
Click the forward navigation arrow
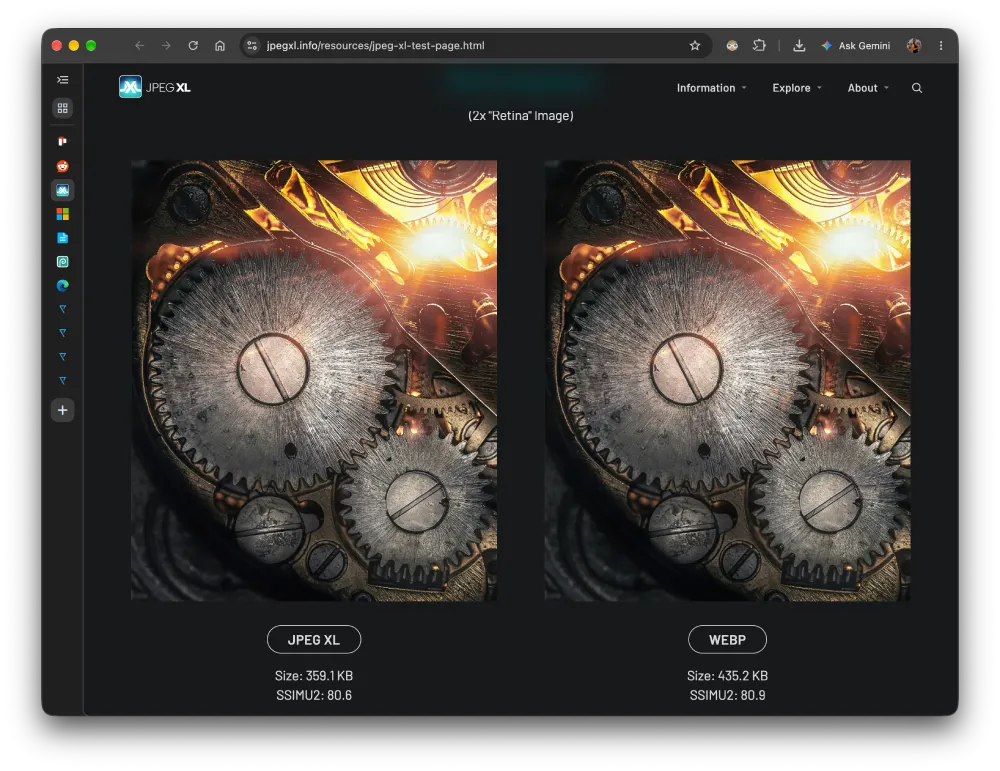166,45
